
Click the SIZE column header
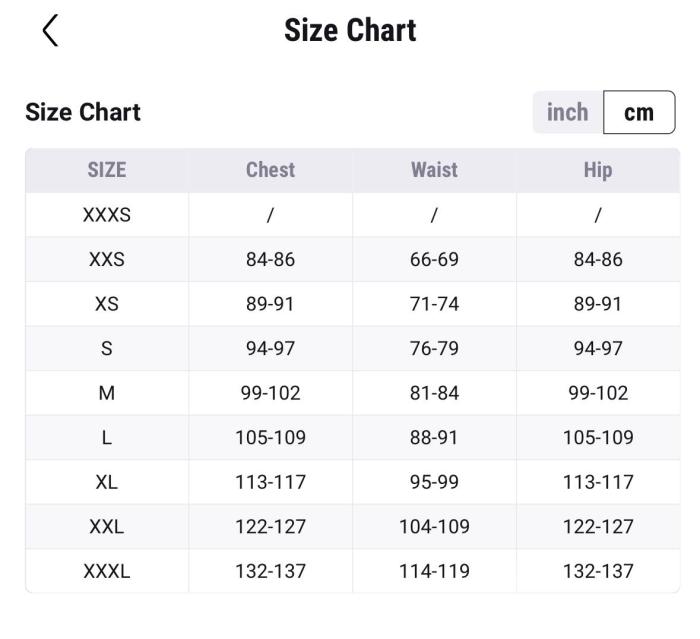pyautogui.click(x=107, y=170)
